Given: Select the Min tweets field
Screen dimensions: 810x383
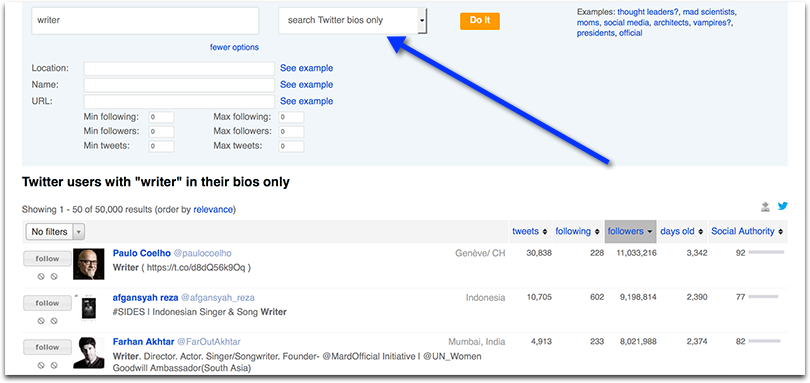Looking at the screenshot, I should (161, 146).
